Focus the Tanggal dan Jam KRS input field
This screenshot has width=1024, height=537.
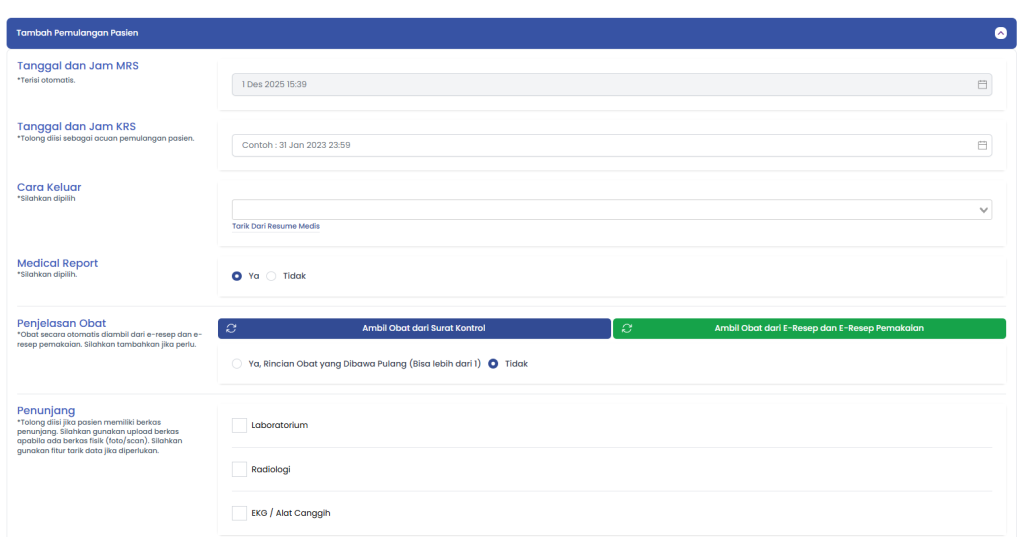600,145
